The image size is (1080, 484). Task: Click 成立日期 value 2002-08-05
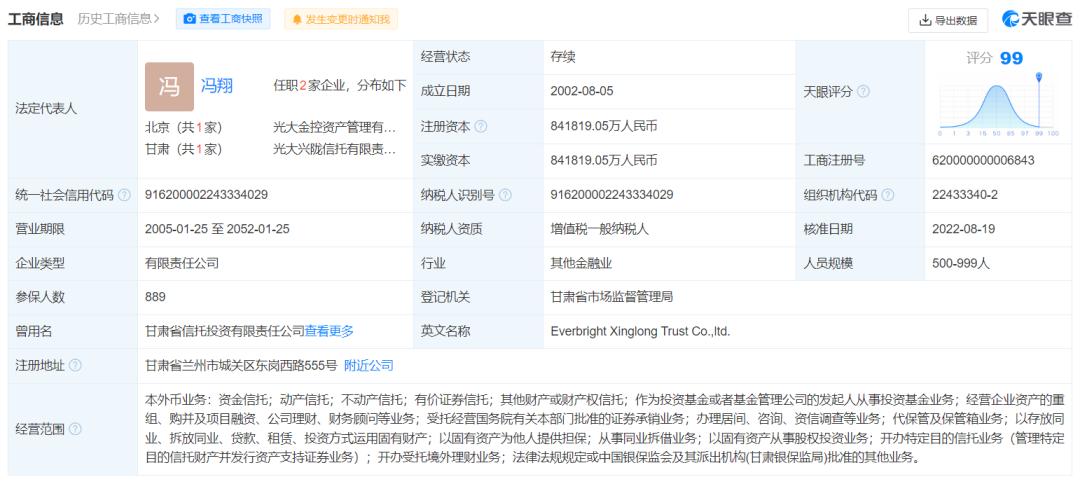coord(581,91)
